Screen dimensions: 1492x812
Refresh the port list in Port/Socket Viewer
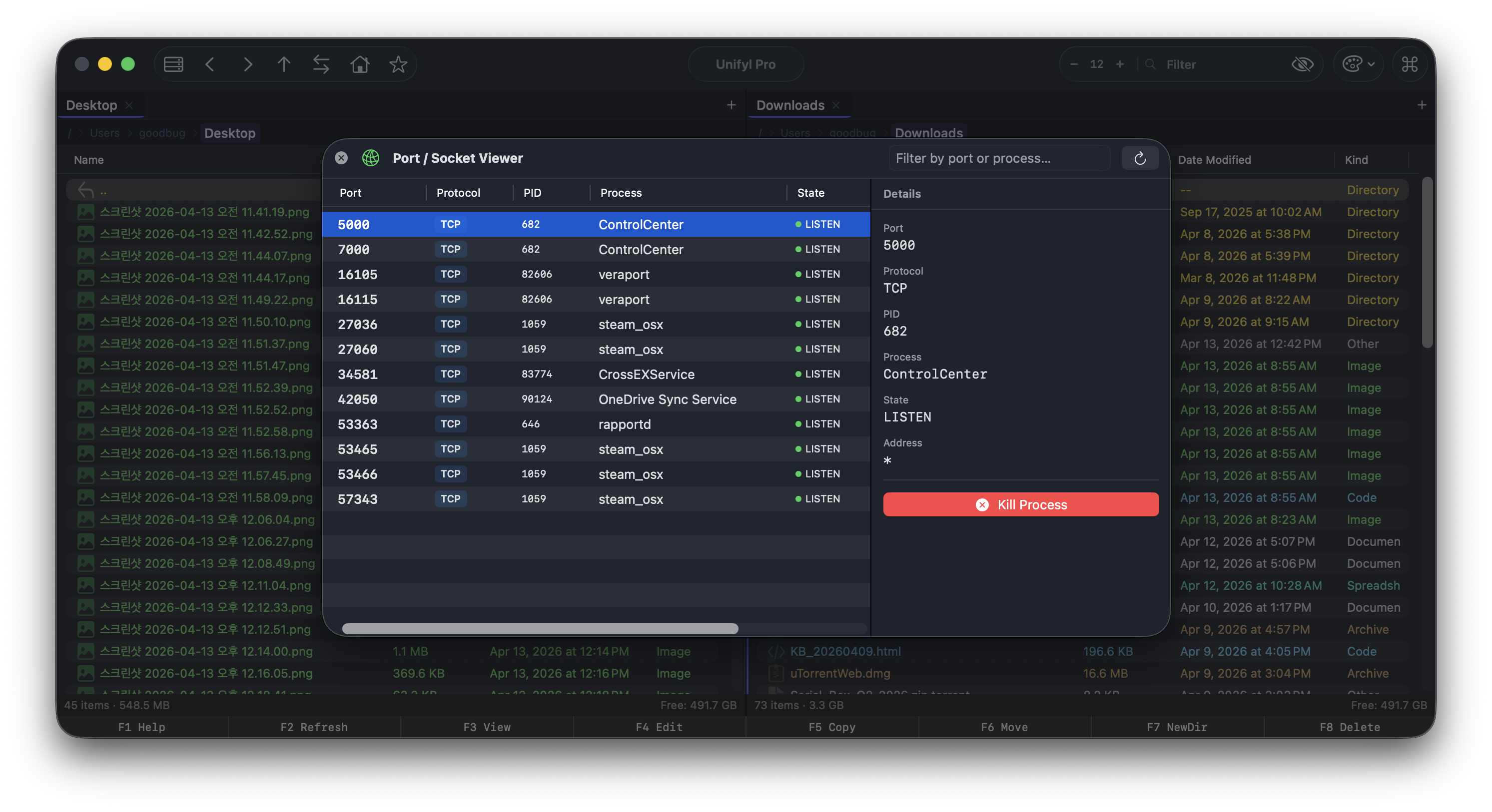click(1140, 157)
